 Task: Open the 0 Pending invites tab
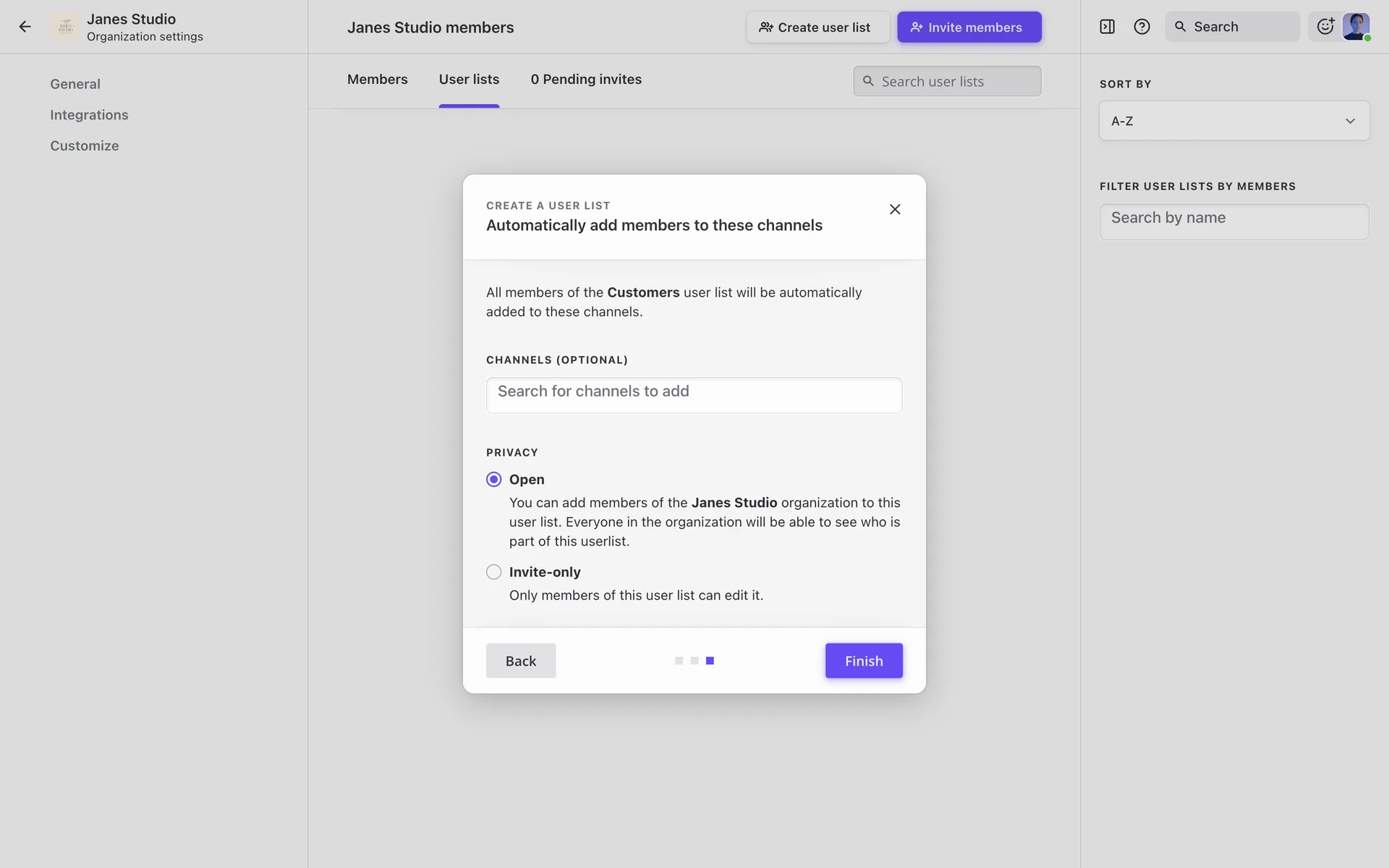point(585,80)
